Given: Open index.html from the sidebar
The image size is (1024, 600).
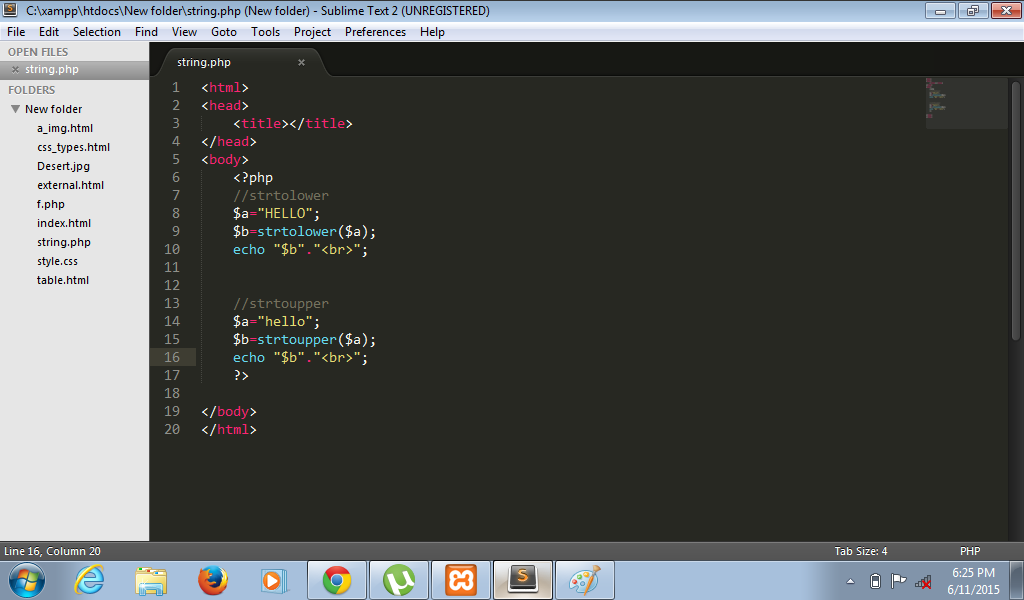Looking at the screenshot, I should pyautogui.click(x=64, y=223).
